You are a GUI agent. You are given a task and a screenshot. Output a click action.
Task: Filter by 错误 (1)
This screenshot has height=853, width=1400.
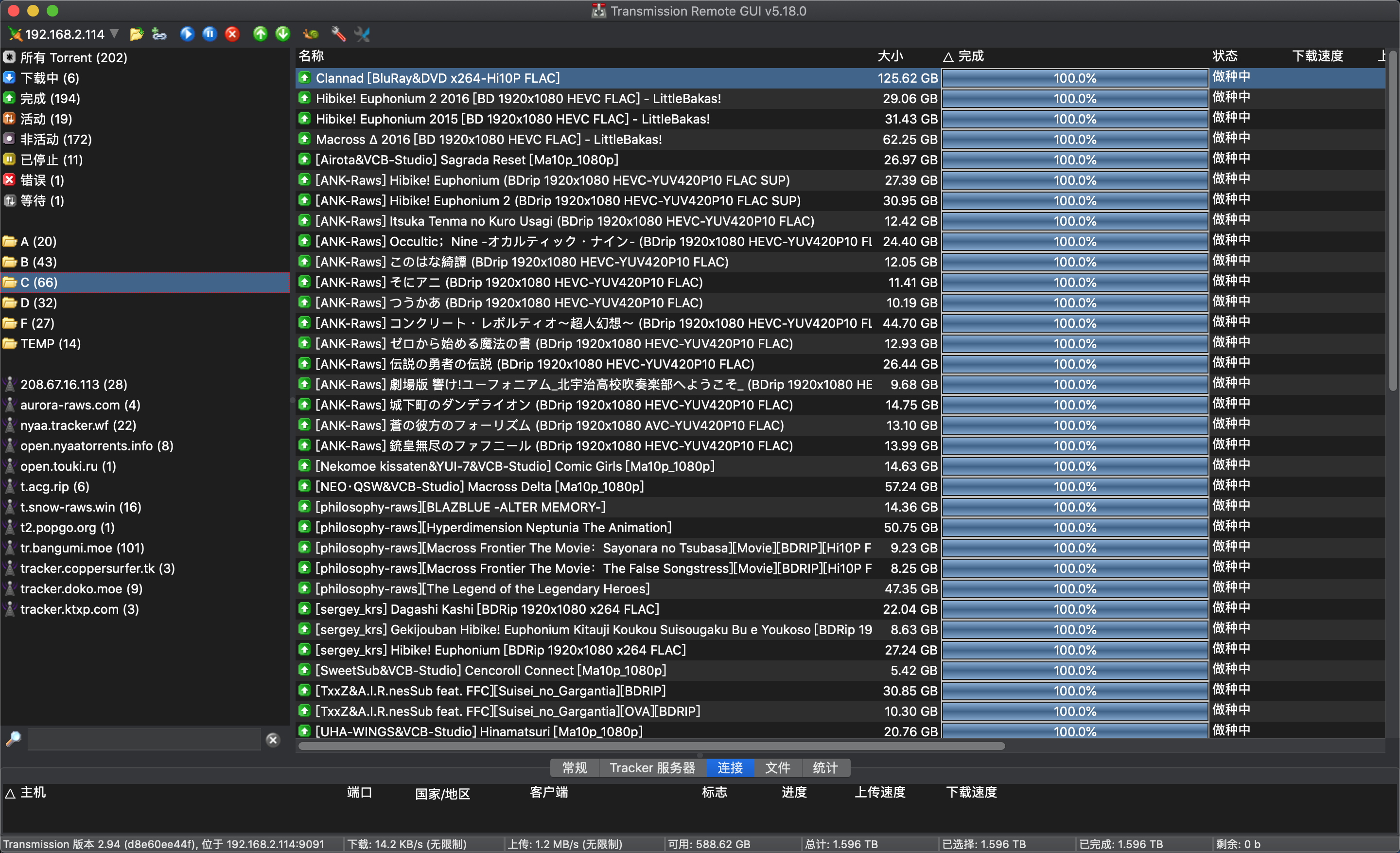[x=43, y=180]
